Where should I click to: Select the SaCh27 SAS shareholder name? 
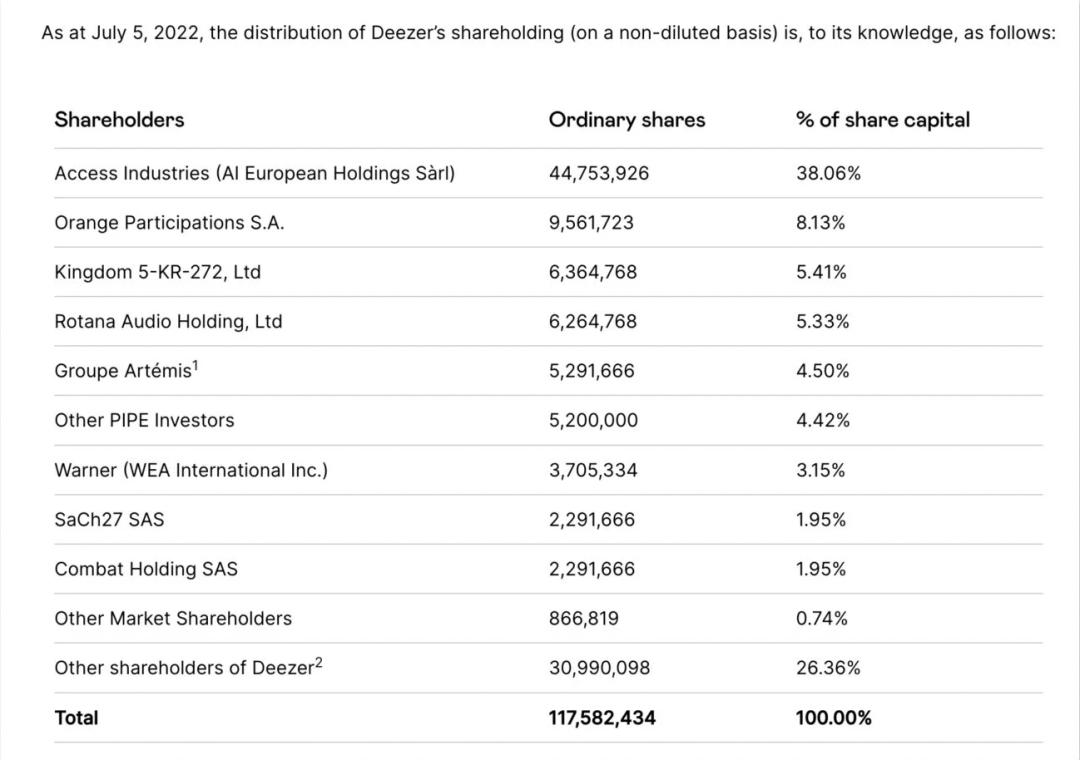pos(109,520)
